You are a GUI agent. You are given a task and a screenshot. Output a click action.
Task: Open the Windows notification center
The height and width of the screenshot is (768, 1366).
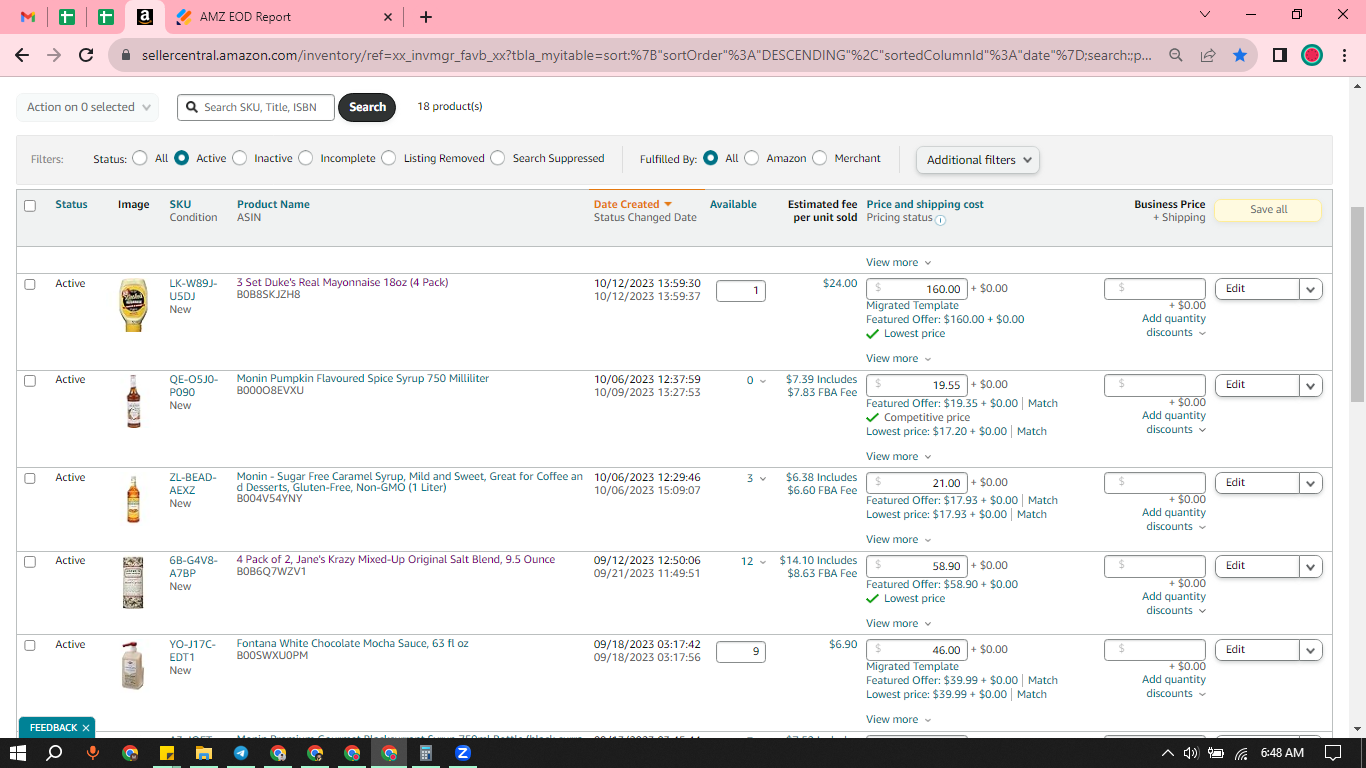(1333, 753)
